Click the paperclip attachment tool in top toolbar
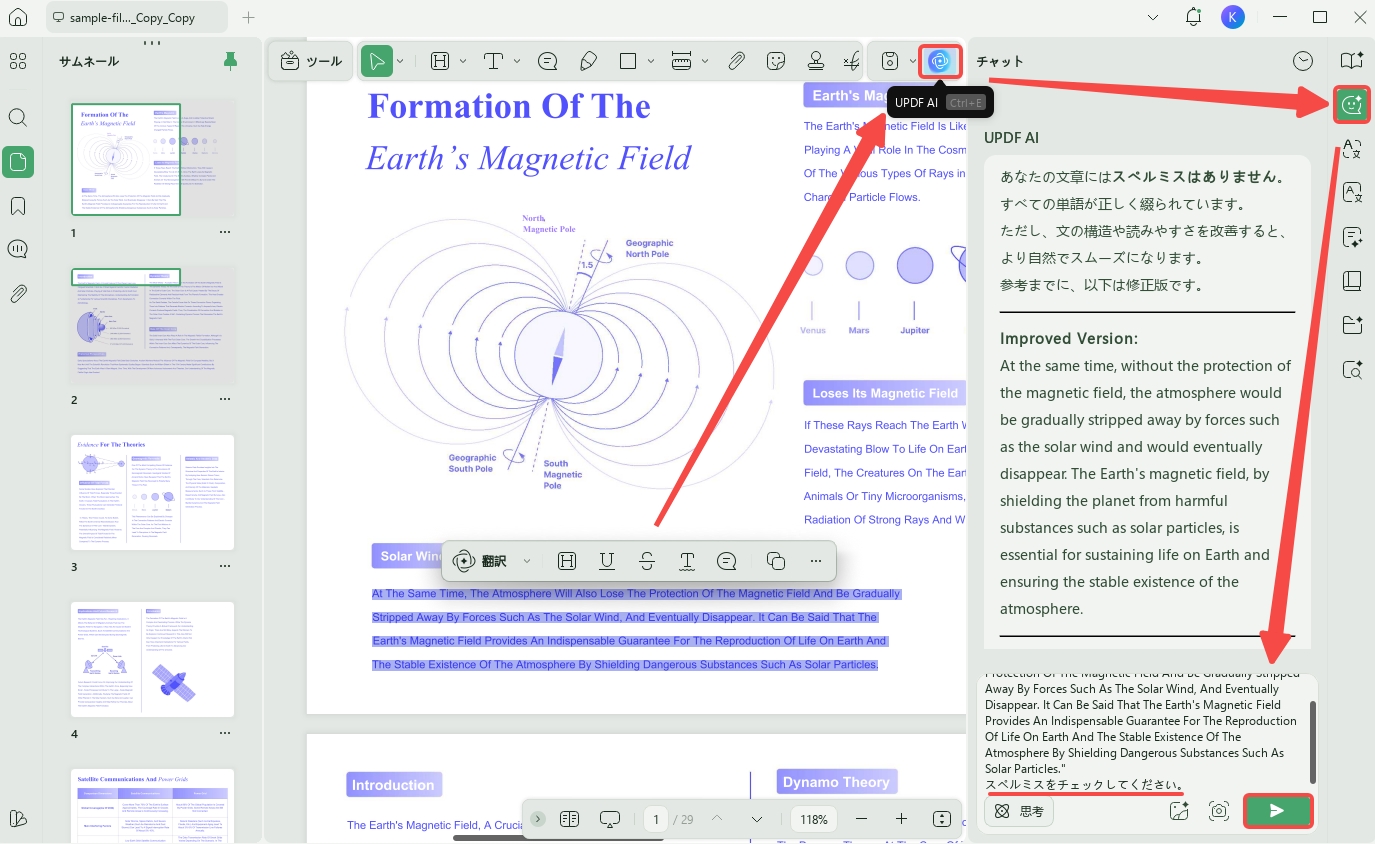Screen dimensions: 1375x844 tap(736, 61)
